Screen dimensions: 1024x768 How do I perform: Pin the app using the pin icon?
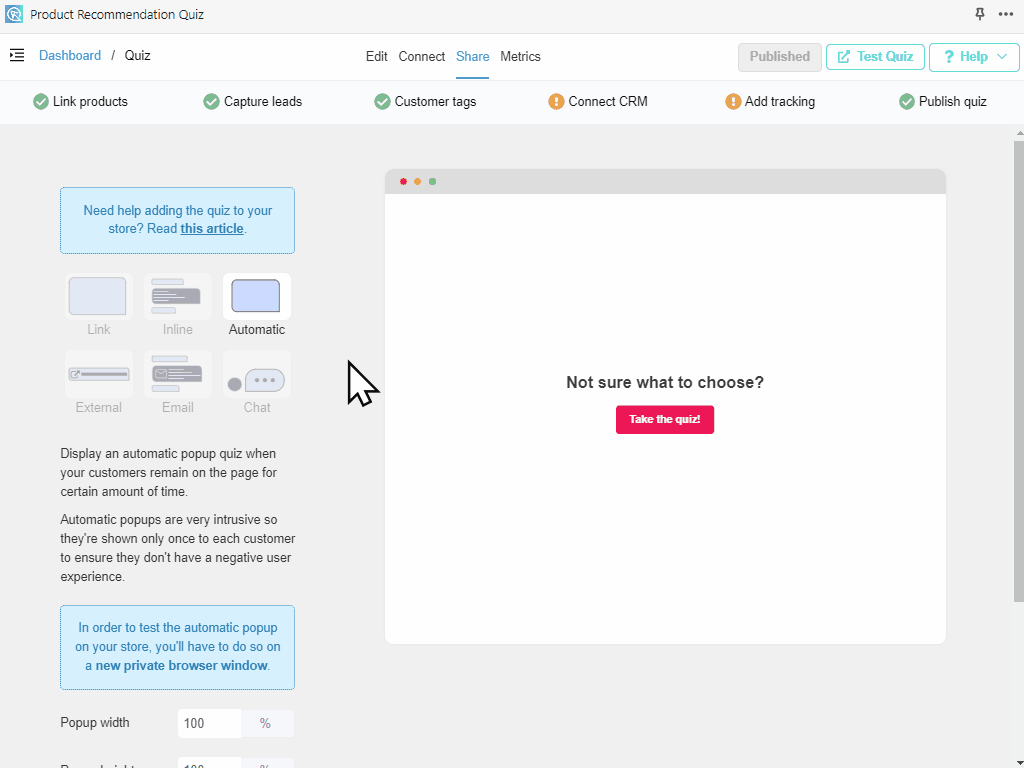click(x=980, y=14)
